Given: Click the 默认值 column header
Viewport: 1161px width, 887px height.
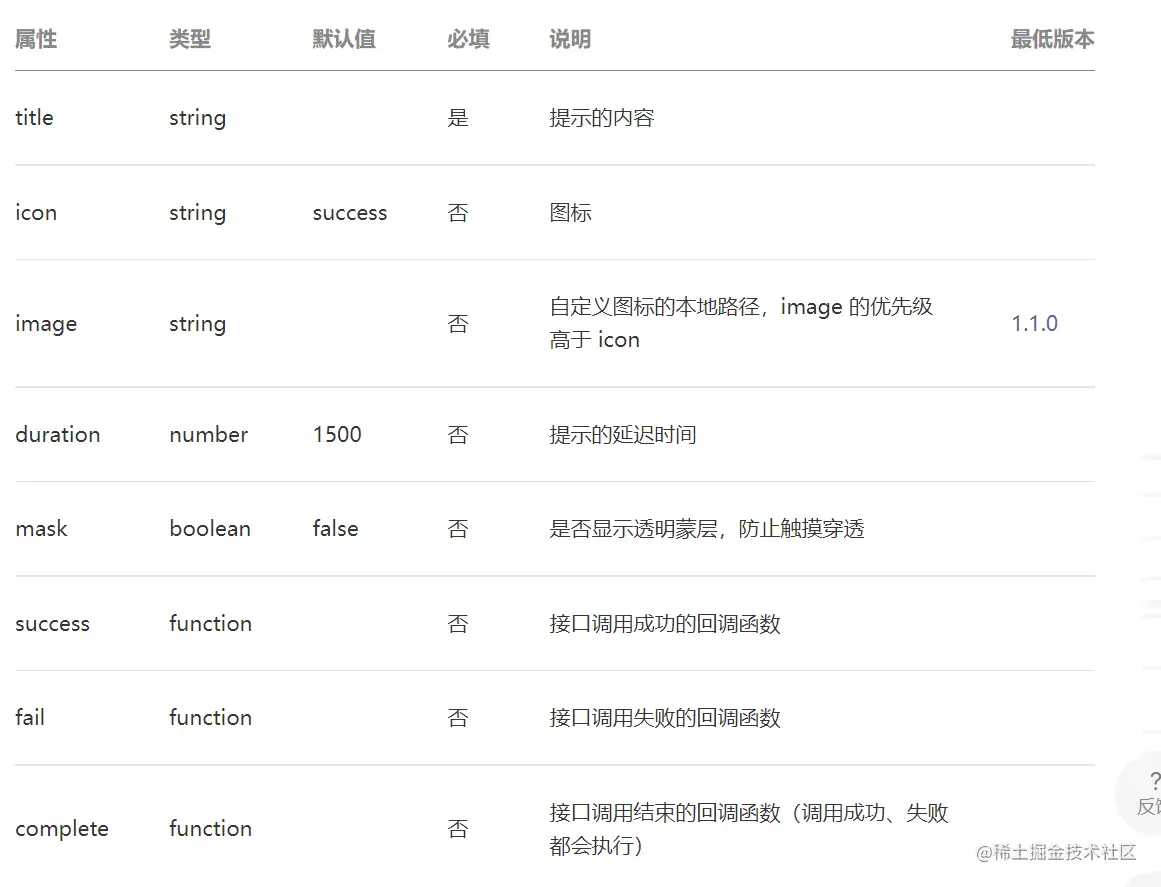Looking at the screenshot, I should [344, 39].
